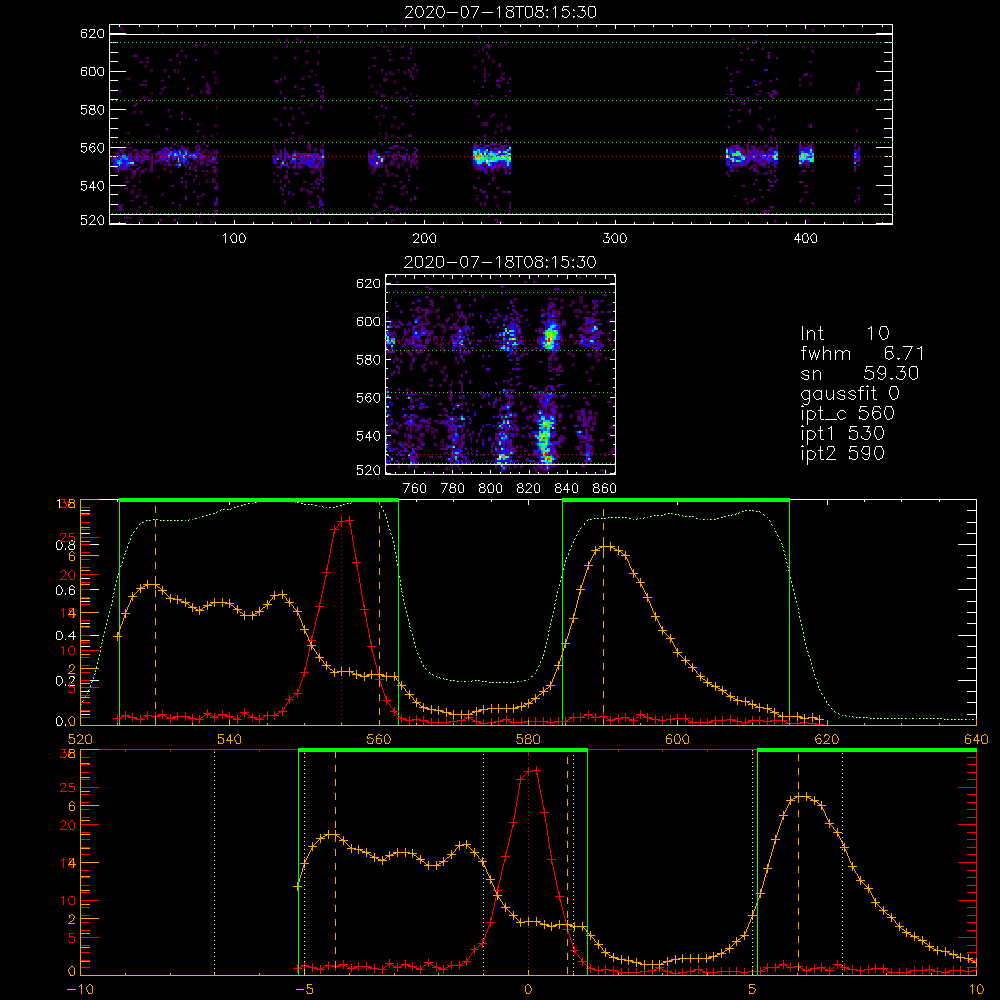
Task: Click the 200 tick label under the top image
Action: click(x=424, y=239)
